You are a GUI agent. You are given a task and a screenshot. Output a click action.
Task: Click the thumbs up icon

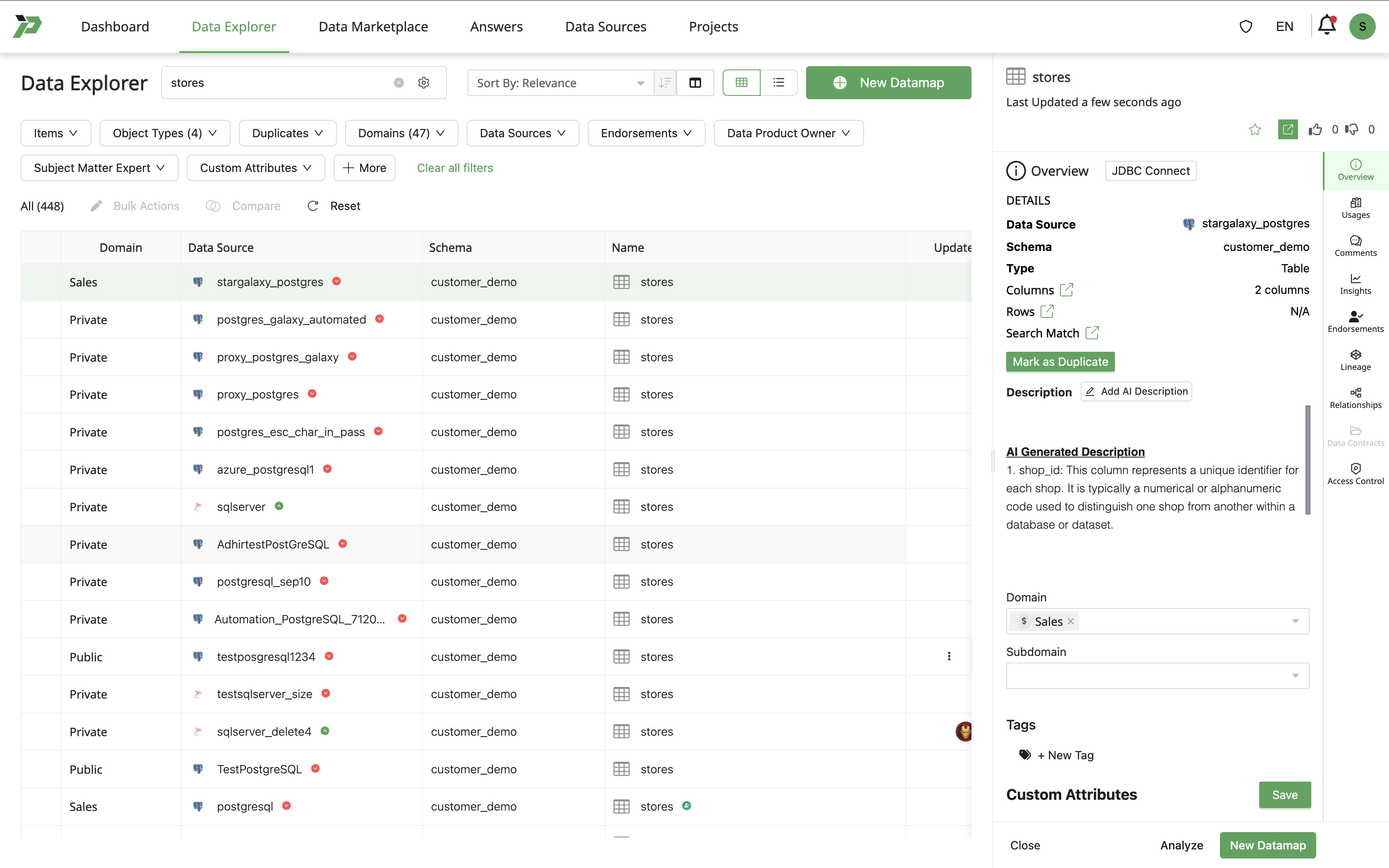[x=1315, y=130]
